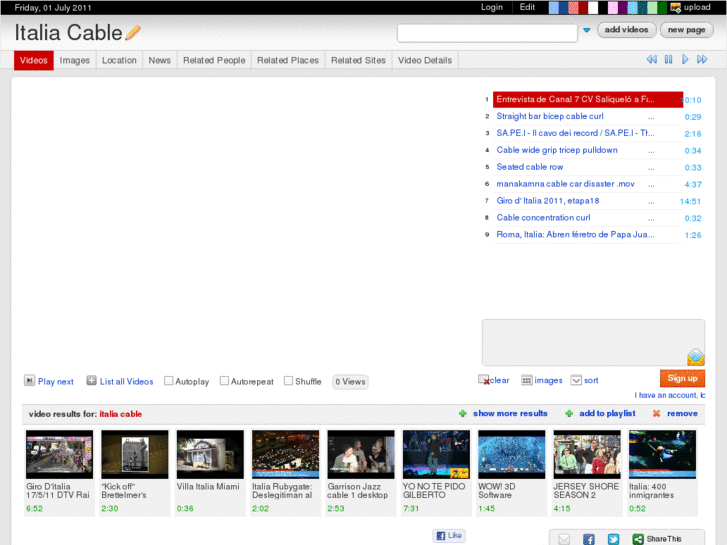Toggle the Autoplay checkbox
Viewport: 727px width, 545px height.
169,381
